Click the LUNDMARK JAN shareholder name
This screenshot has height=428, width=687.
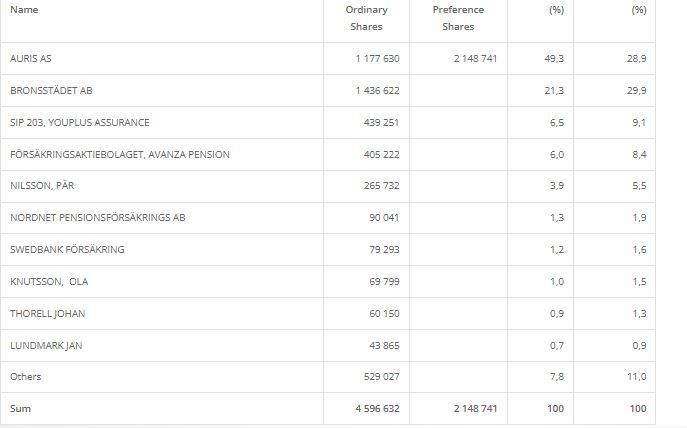(46, 346)
